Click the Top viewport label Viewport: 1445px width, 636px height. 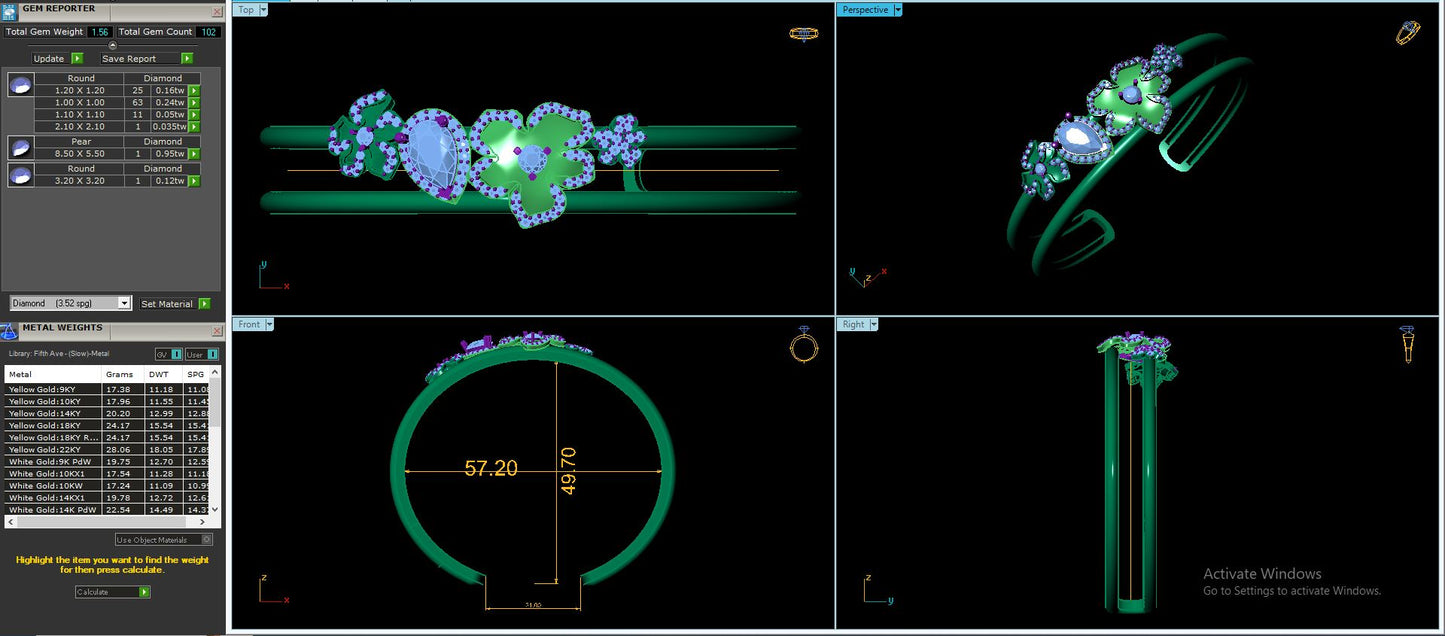pos(246,10)
